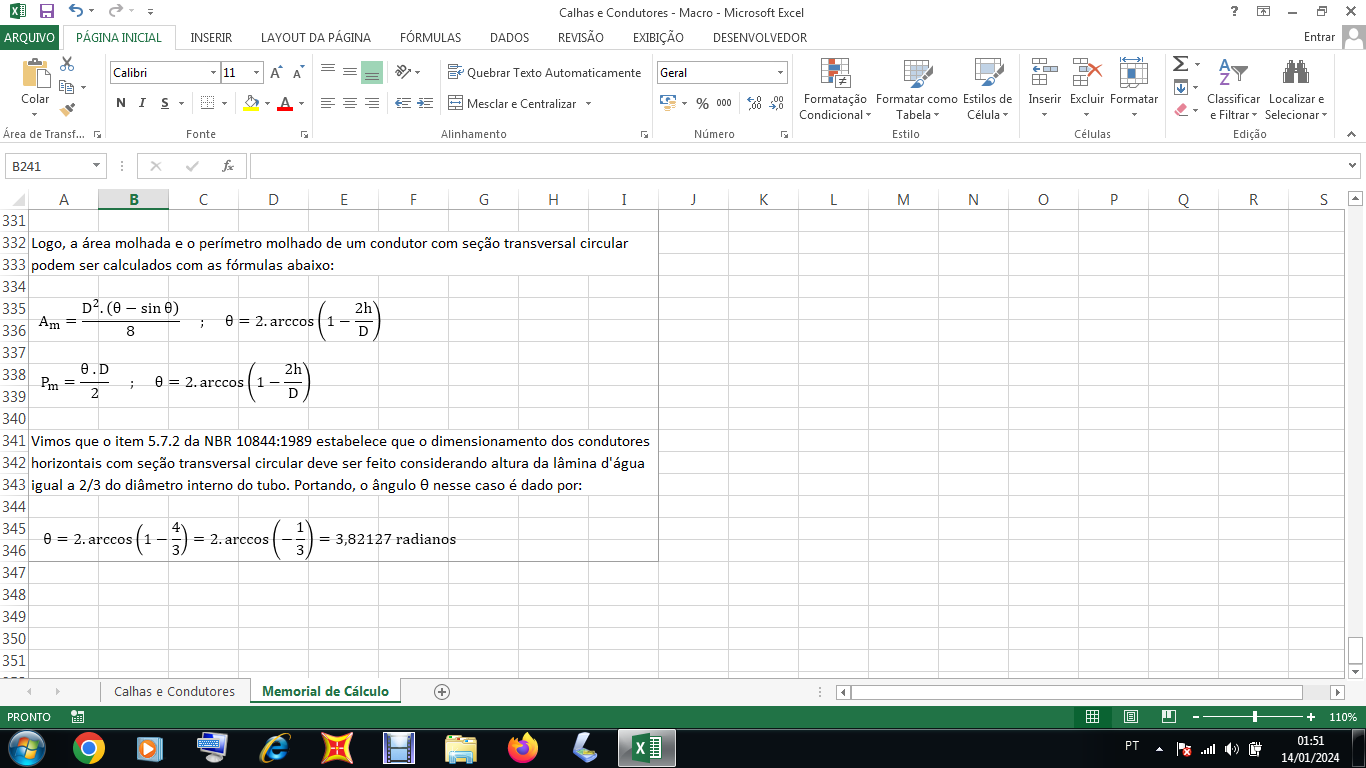Click Localizar e Selecionar binoculars
The image size is (1366, 768).
[1296, 90]
